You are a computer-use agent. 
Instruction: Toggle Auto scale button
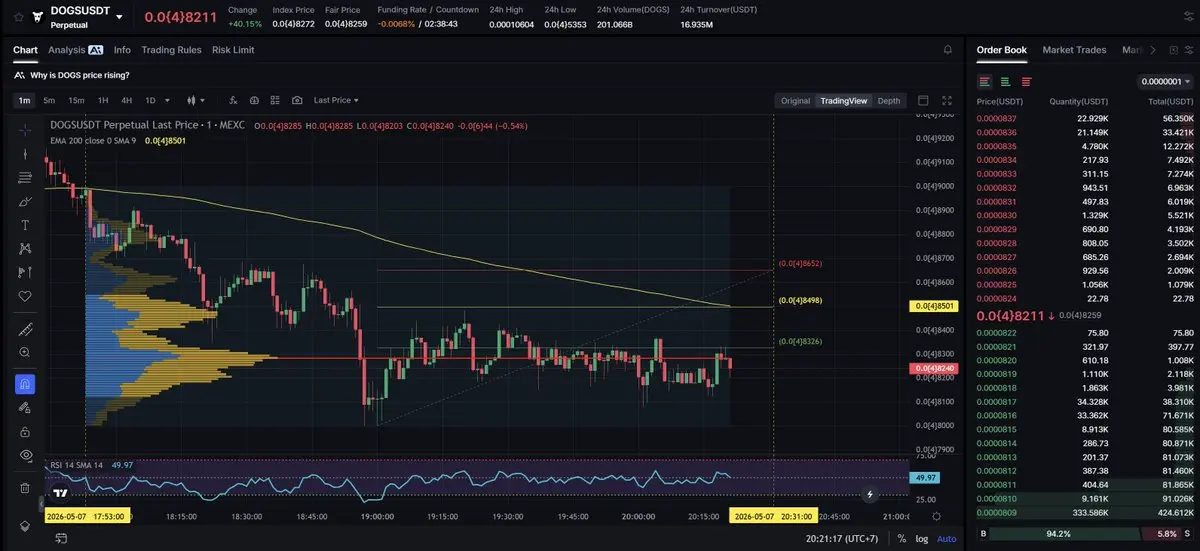tap(946, 538)
